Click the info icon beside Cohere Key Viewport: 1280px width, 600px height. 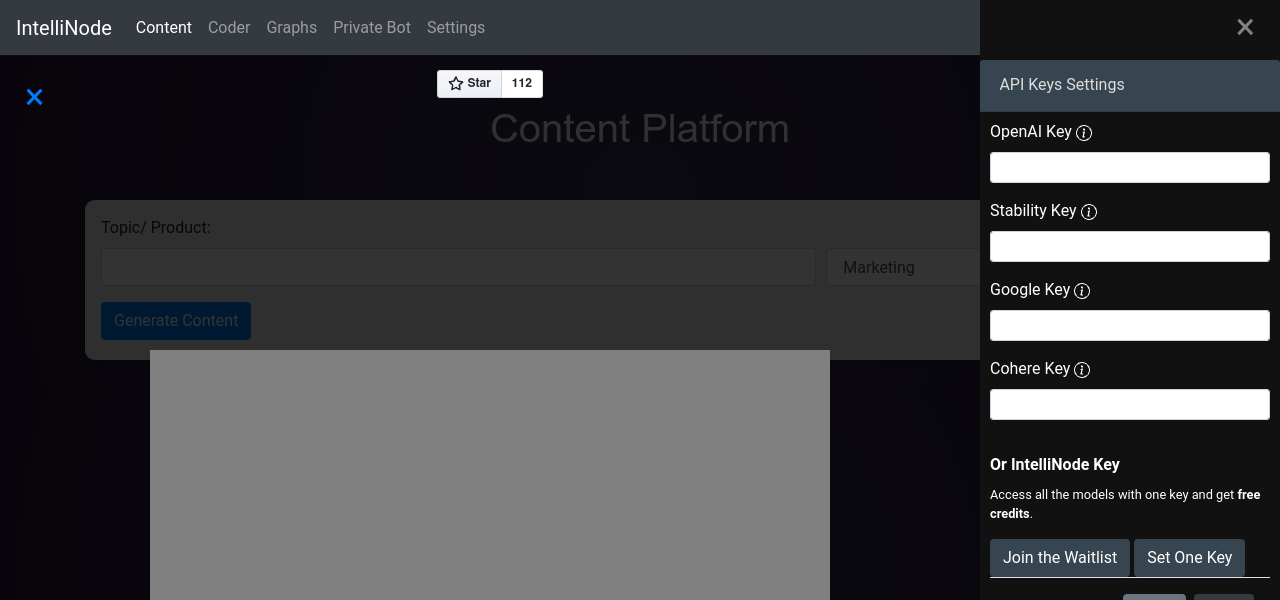coord(1082,370)
